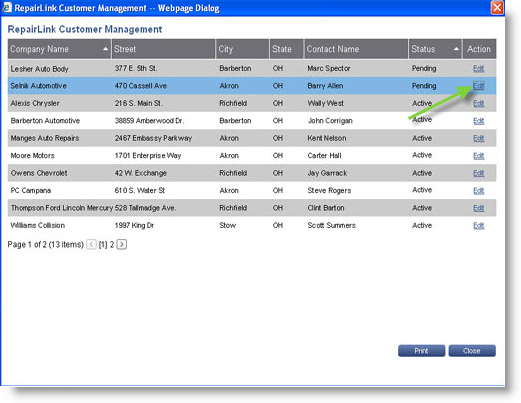
Task: Click the Internet Explorer icon in title bar
Action: click(x=7, y=8)
